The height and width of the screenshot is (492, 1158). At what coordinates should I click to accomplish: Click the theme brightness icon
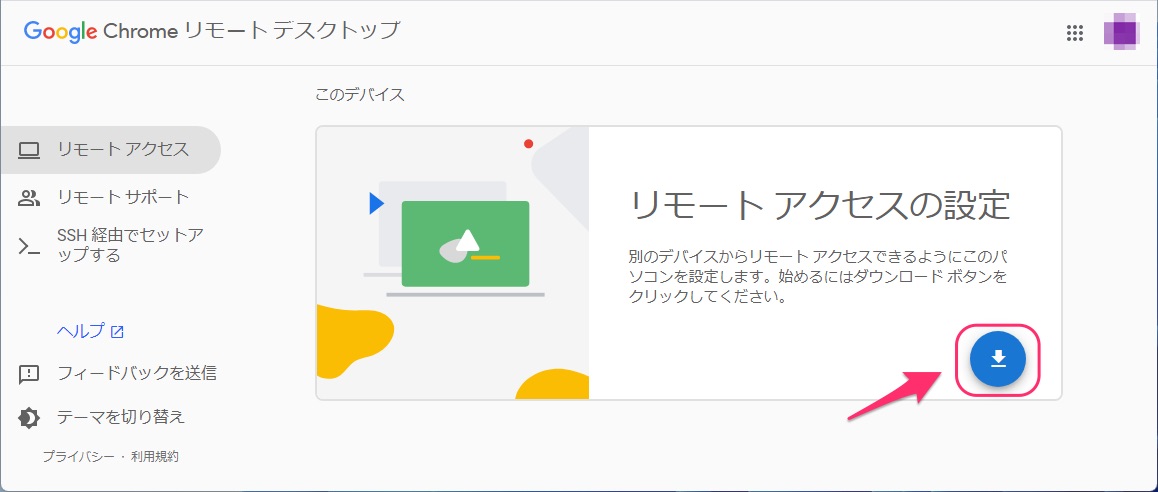[x=29, y=418]
